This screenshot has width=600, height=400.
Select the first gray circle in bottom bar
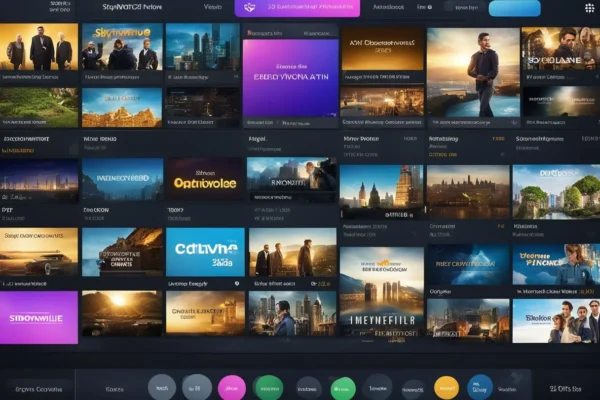click(x=162, y=387)
